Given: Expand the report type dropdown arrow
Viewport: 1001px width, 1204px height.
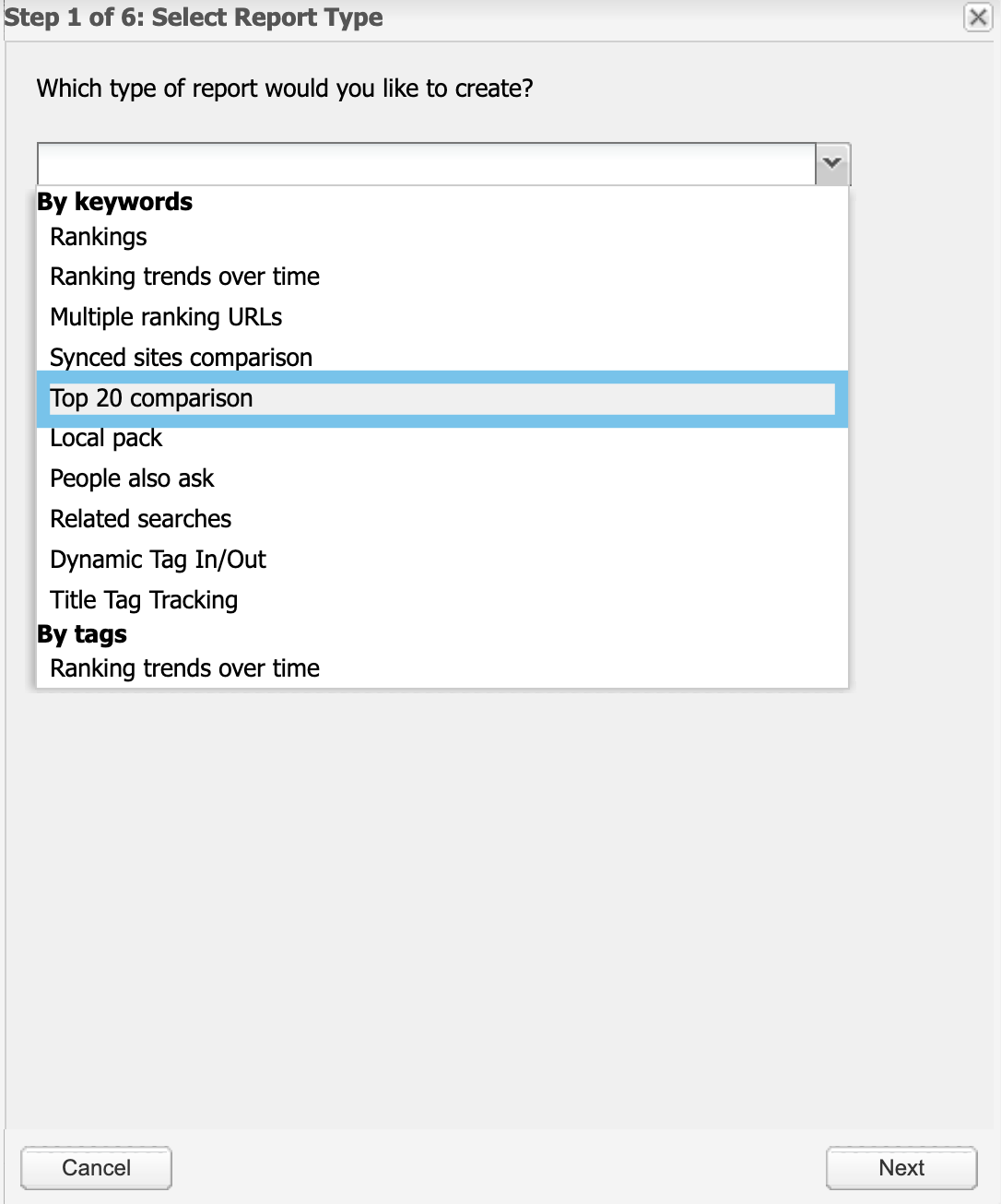Looking at the screenshot, I should (832, 164).
